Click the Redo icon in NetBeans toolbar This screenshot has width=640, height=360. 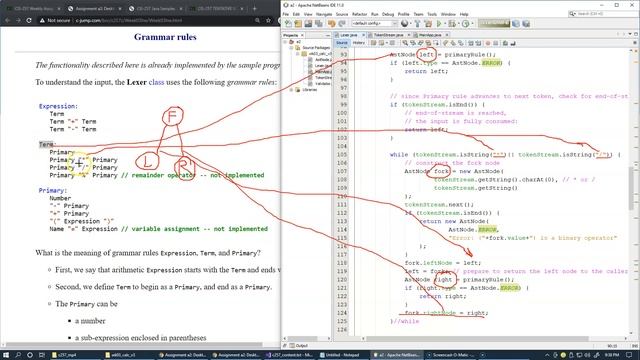[x=342, y=24]
